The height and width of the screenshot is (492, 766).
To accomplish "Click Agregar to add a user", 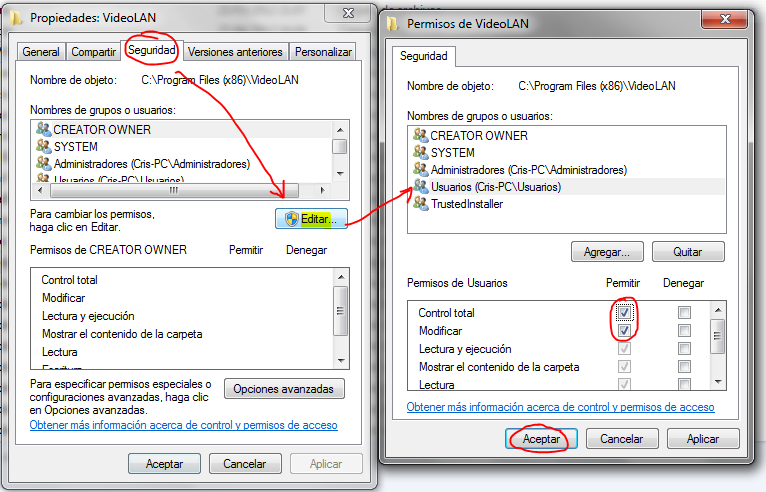I will coord(608,252).
